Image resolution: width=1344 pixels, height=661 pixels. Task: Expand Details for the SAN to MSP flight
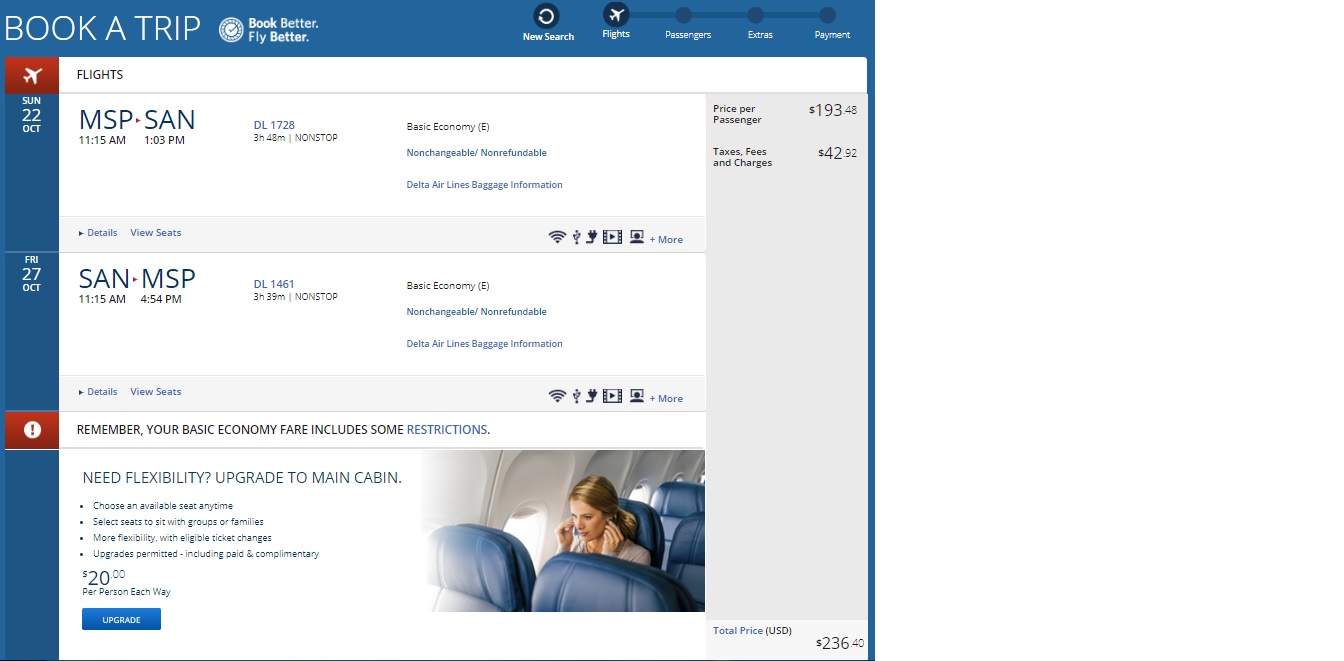(x=98, y=392)
